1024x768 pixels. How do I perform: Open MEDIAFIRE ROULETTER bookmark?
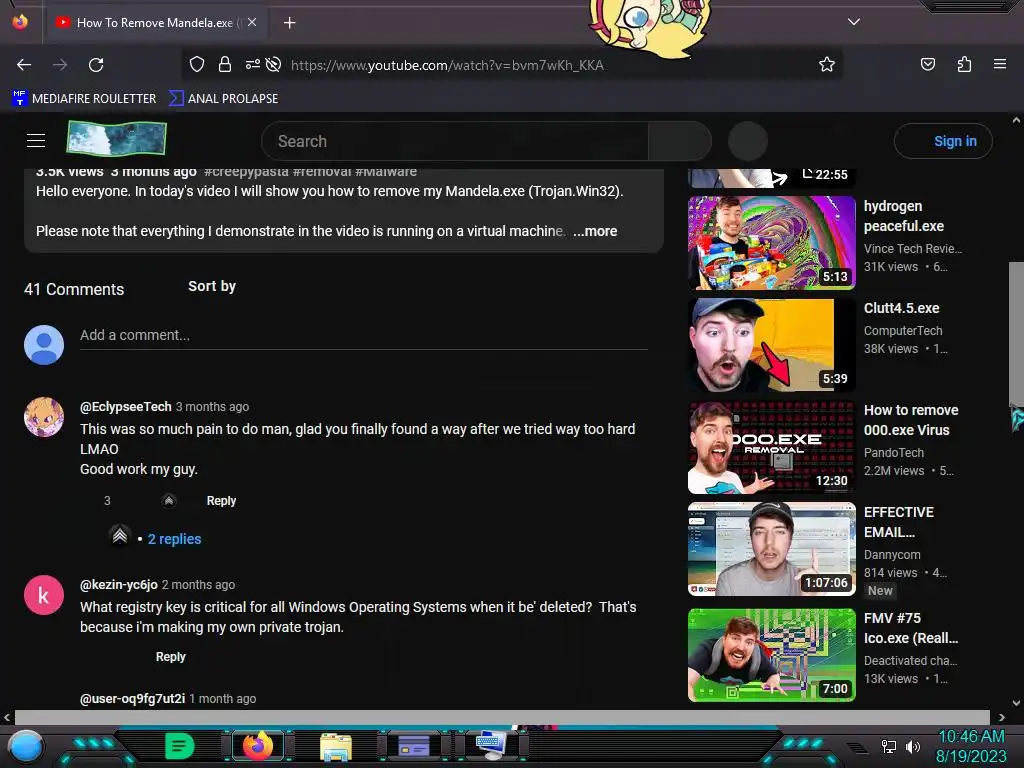84,99
